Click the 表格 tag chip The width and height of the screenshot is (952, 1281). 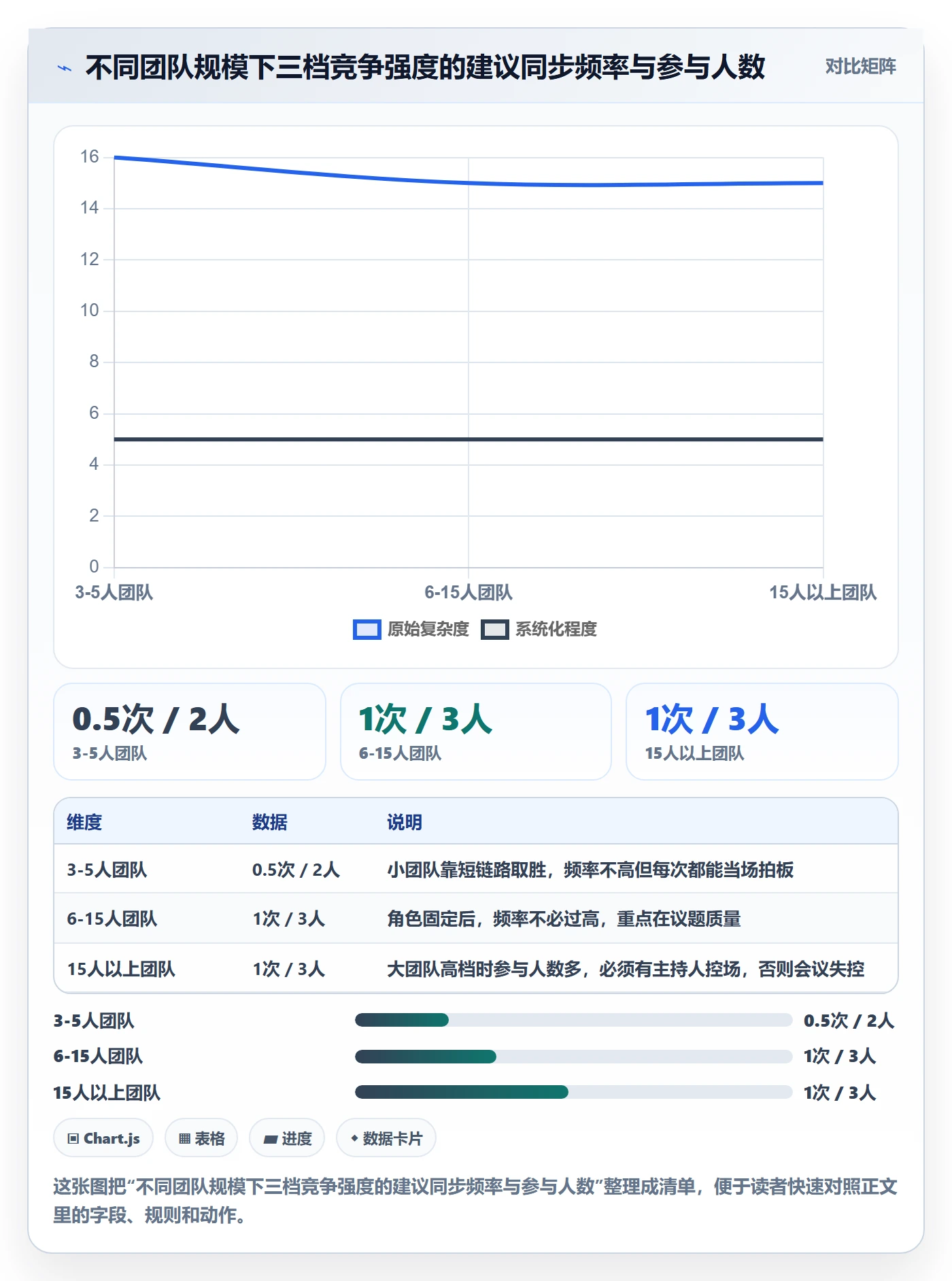tap(201, 1138)
